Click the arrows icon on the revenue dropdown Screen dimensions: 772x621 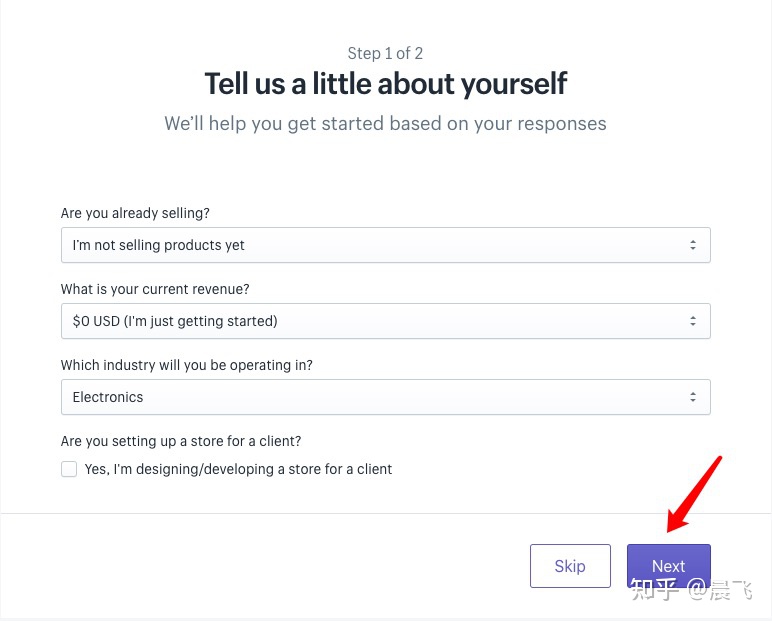click(x=692, y=321)
